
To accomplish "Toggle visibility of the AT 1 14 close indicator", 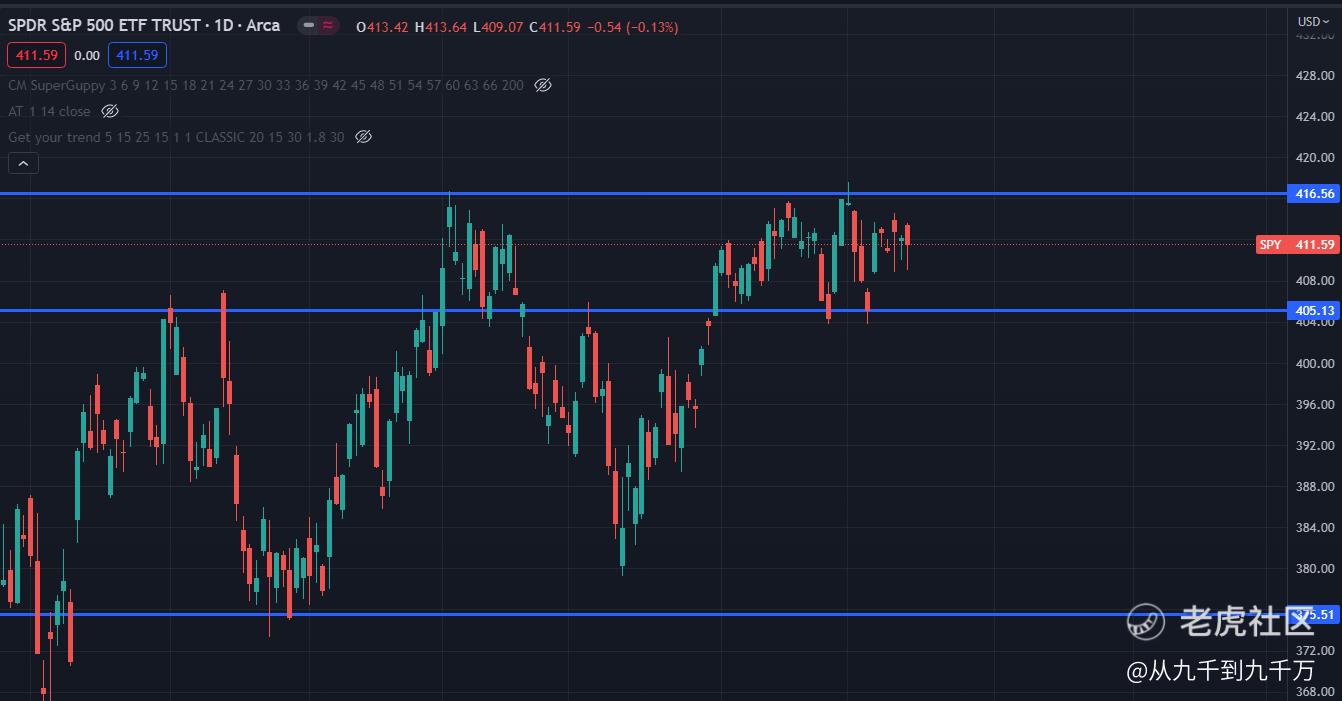I will pyautogui.click(x=110, y=111).
